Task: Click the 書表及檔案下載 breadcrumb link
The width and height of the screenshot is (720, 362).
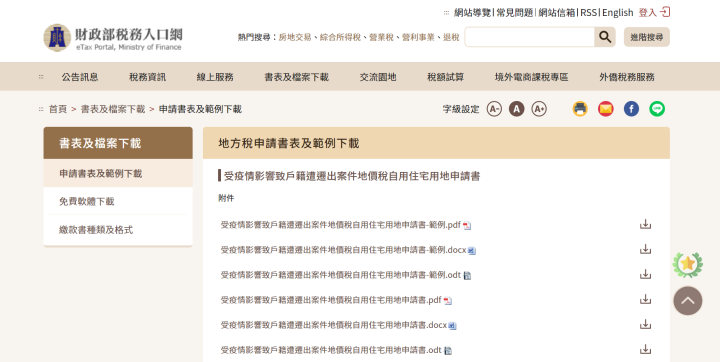Action: click(113, 109)
